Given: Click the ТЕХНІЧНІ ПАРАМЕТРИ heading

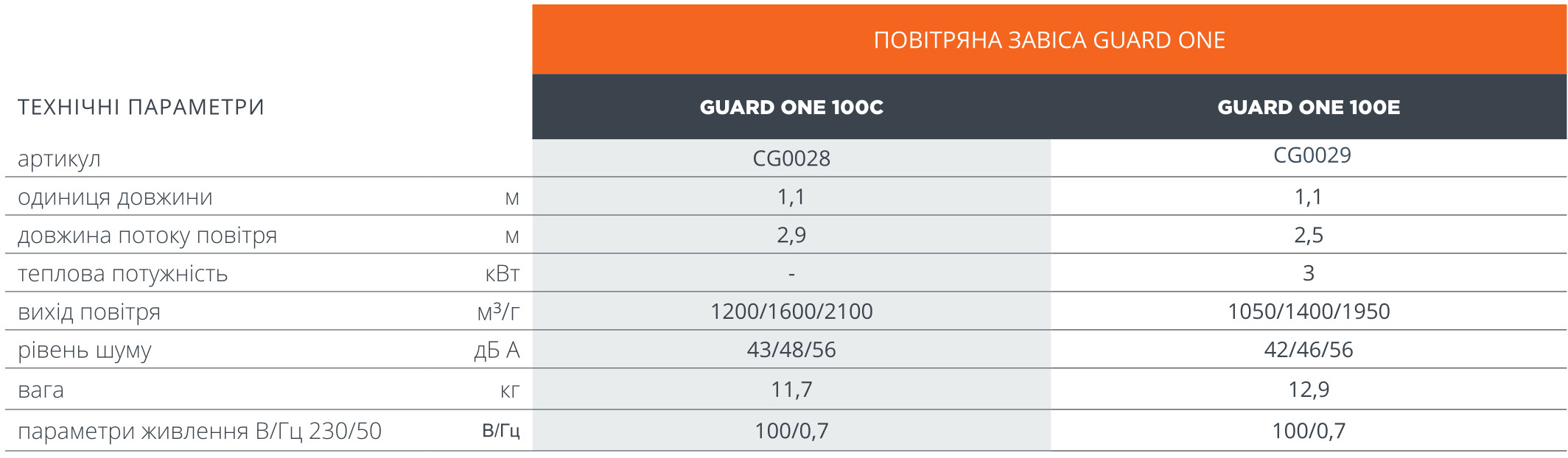Looking at the screenshot, I should click(x=141, y=108).
